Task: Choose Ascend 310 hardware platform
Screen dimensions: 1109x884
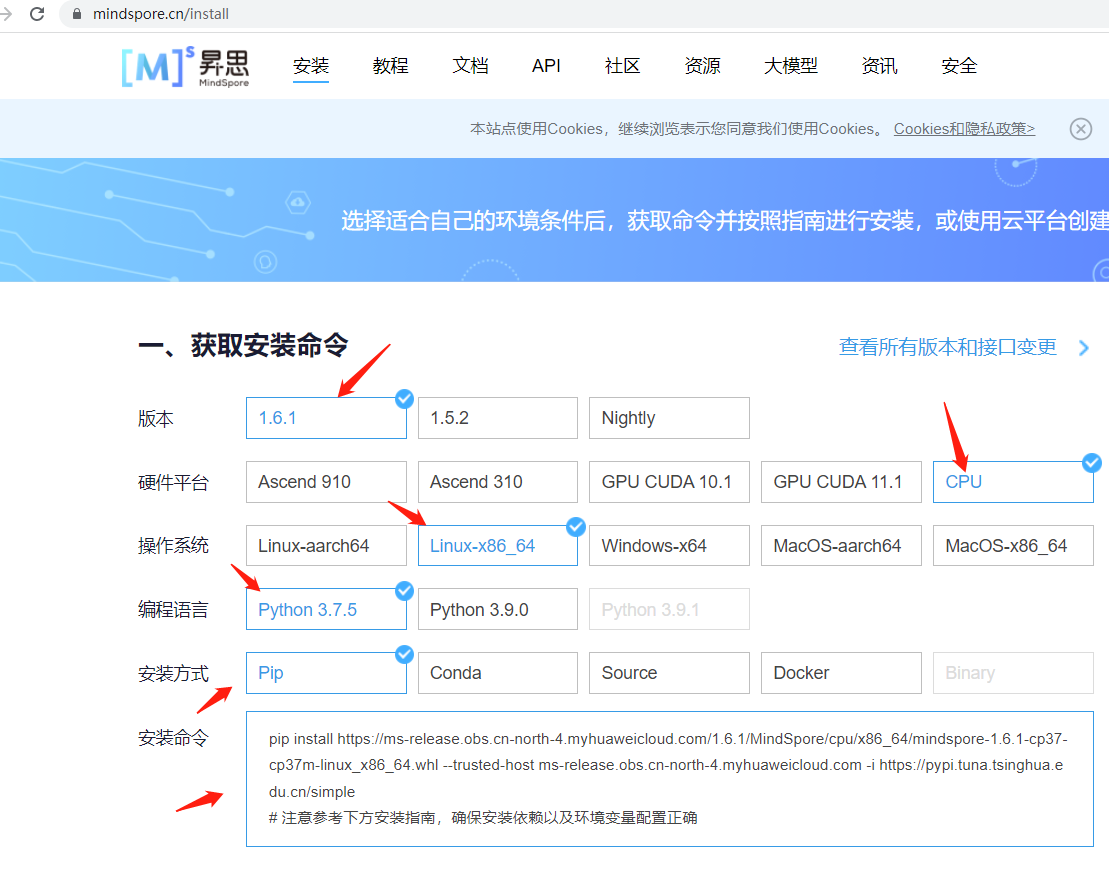Action: point(498,482)
